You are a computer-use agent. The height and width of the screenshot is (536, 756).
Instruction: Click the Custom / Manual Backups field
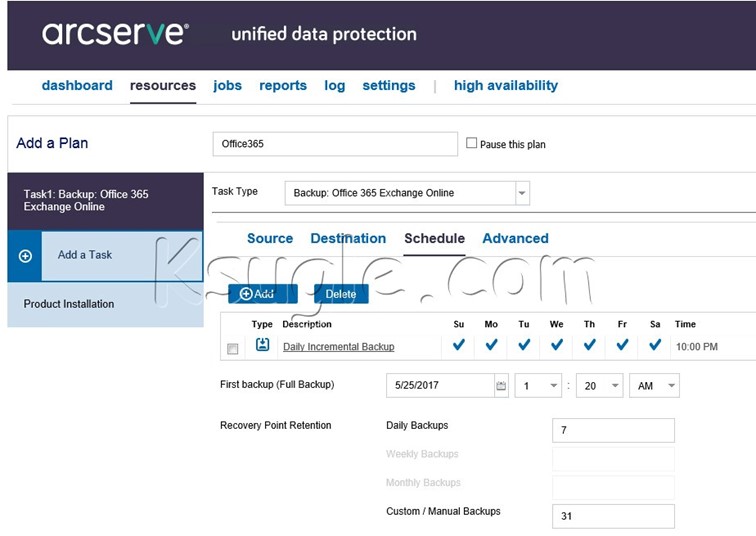coord(613,516)
